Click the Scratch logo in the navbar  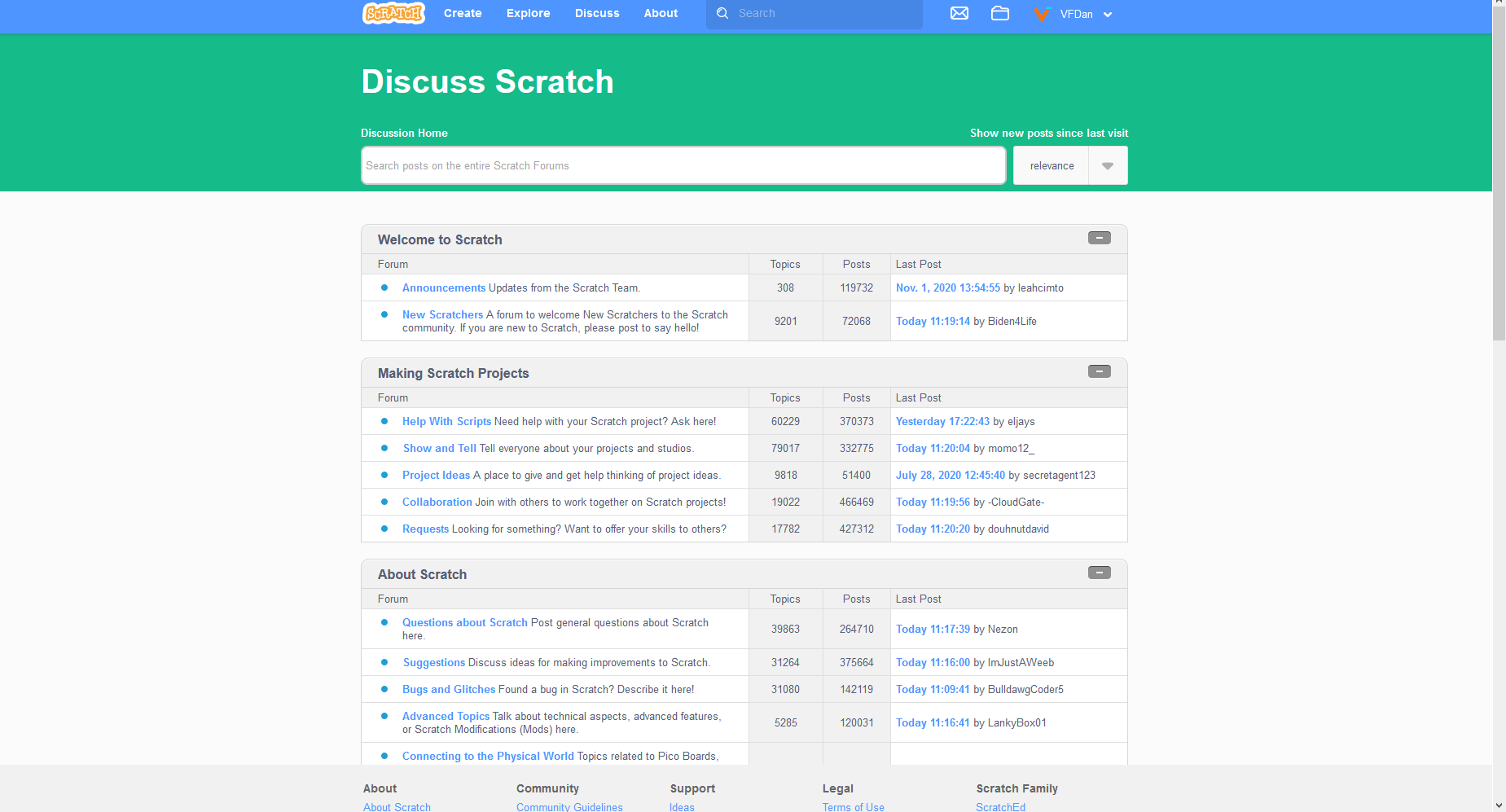[x=393, y=13]
